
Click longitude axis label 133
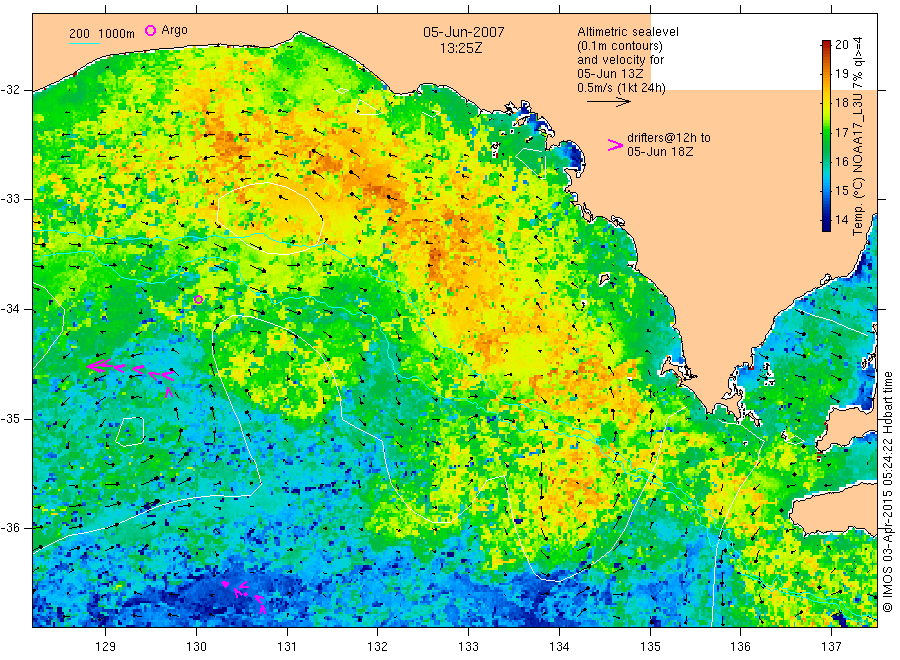[468, 647]
